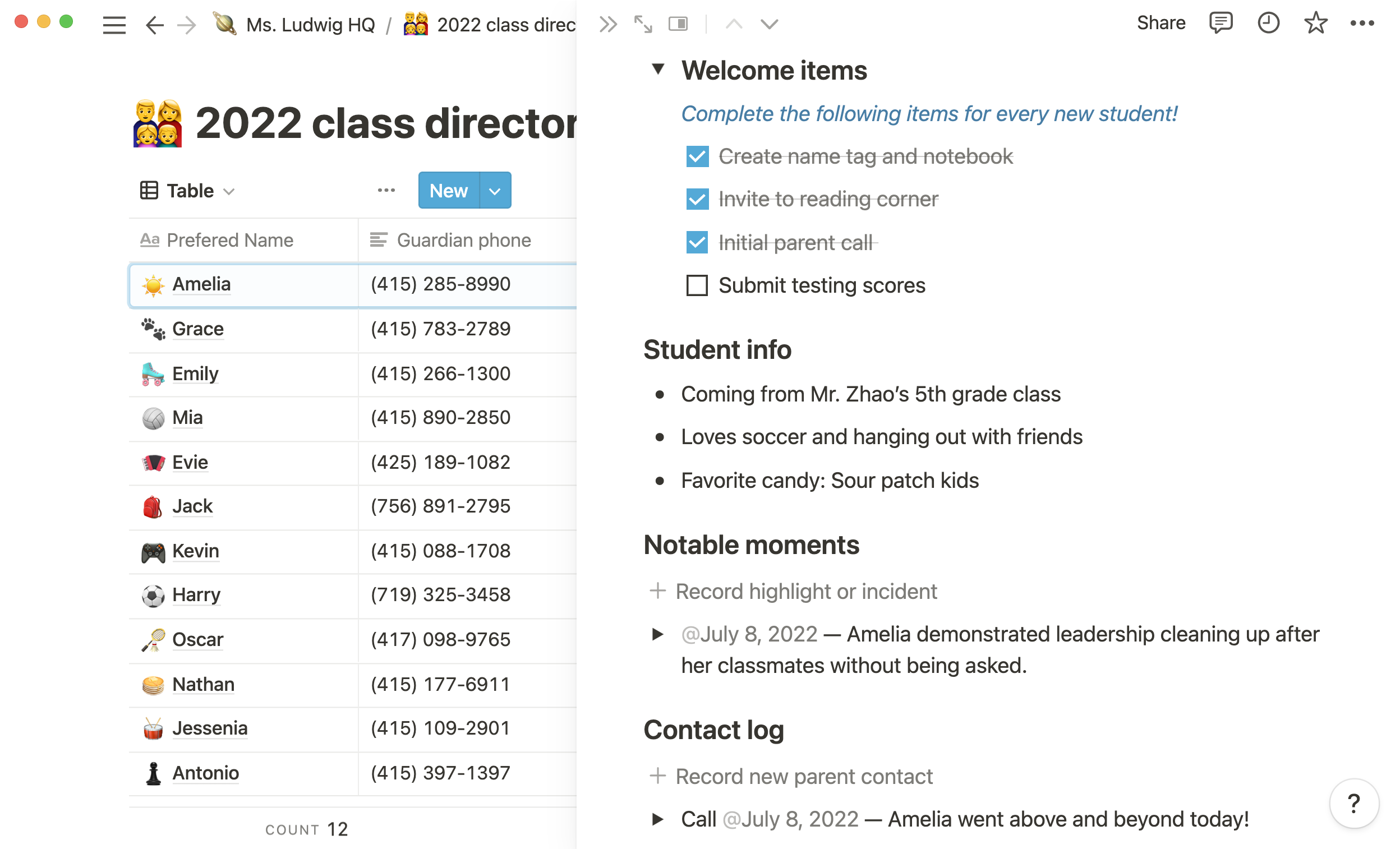Uncheck Invite to reading corner

click(697, 199)
